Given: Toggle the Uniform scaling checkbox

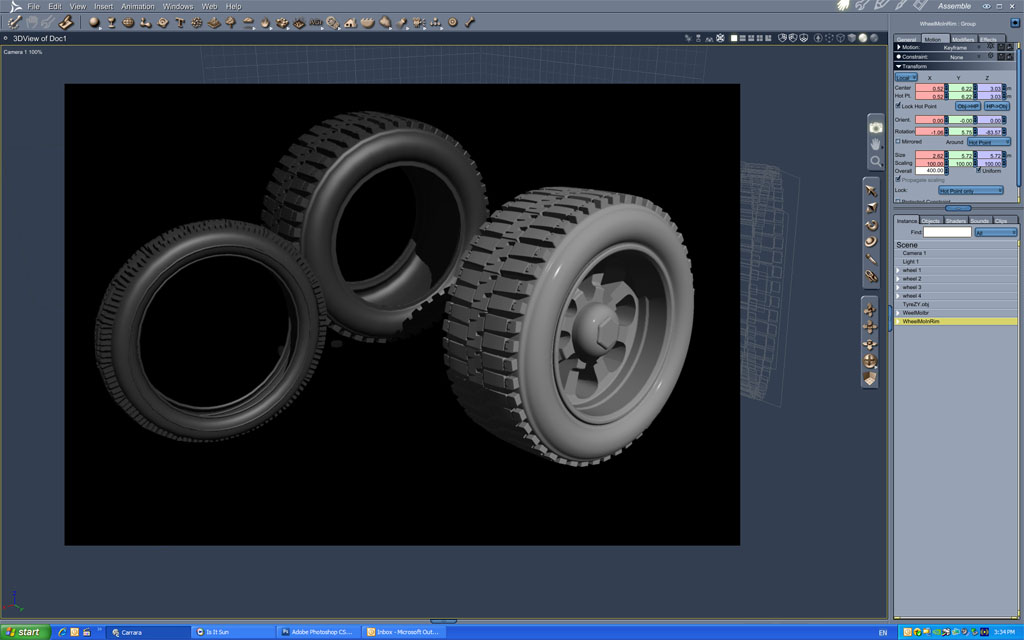Looking at the screenshot, I should coord(978,170).
